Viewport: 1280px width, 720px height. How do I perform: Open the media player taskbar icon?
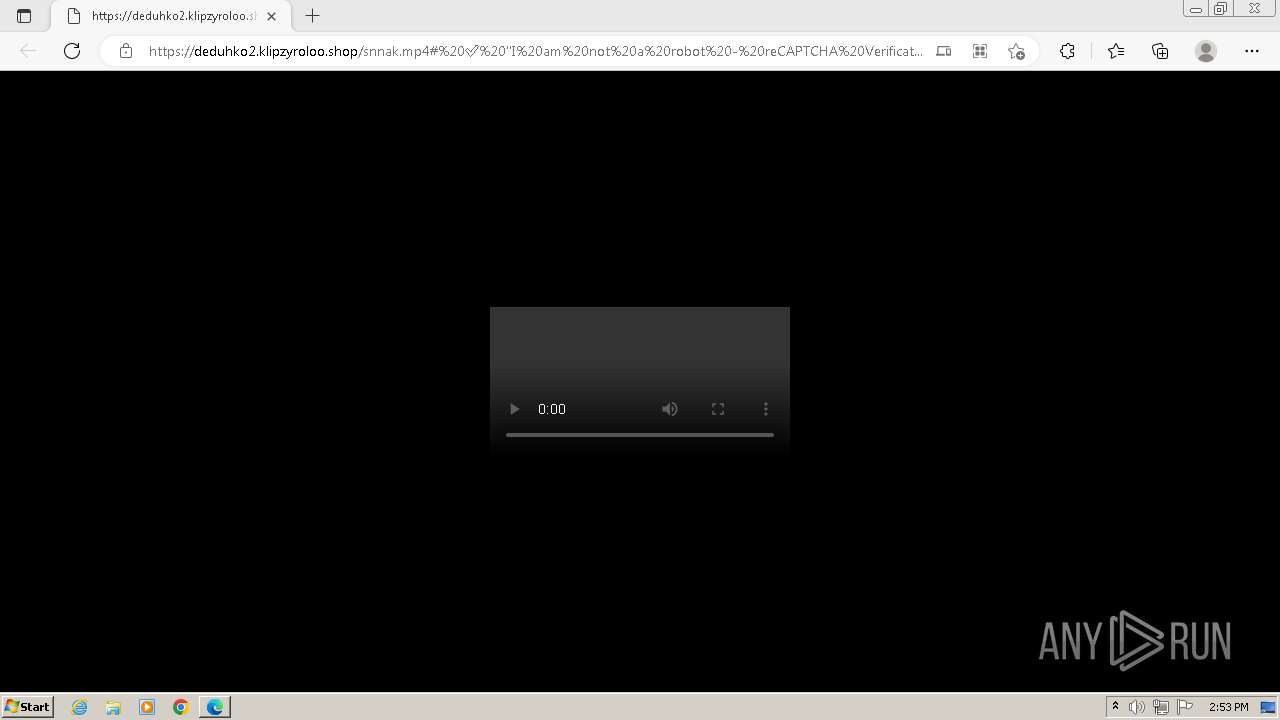pyautogui.click(x=147, y=707)
